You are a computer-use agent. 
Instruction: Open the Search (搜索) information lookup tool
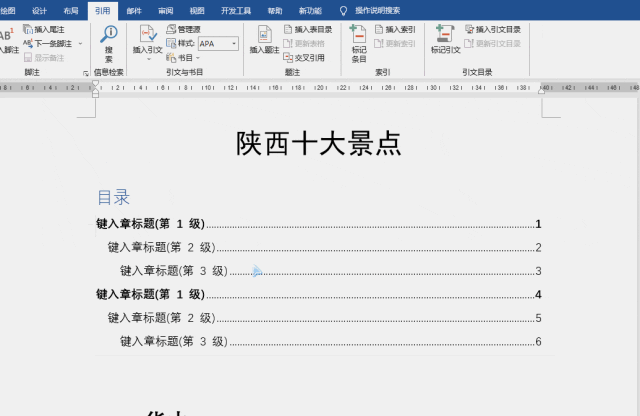[109, 42]
